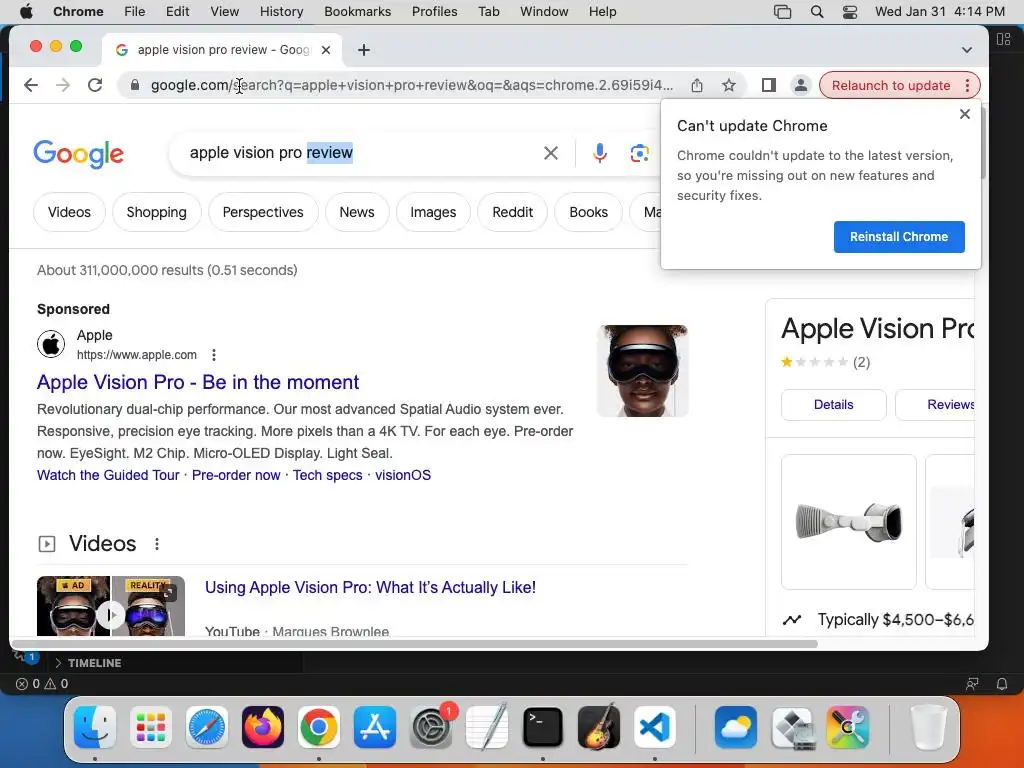Start voice search with microphone
Viewport: 1024px width, 768px height.
[x=600, y=153]
